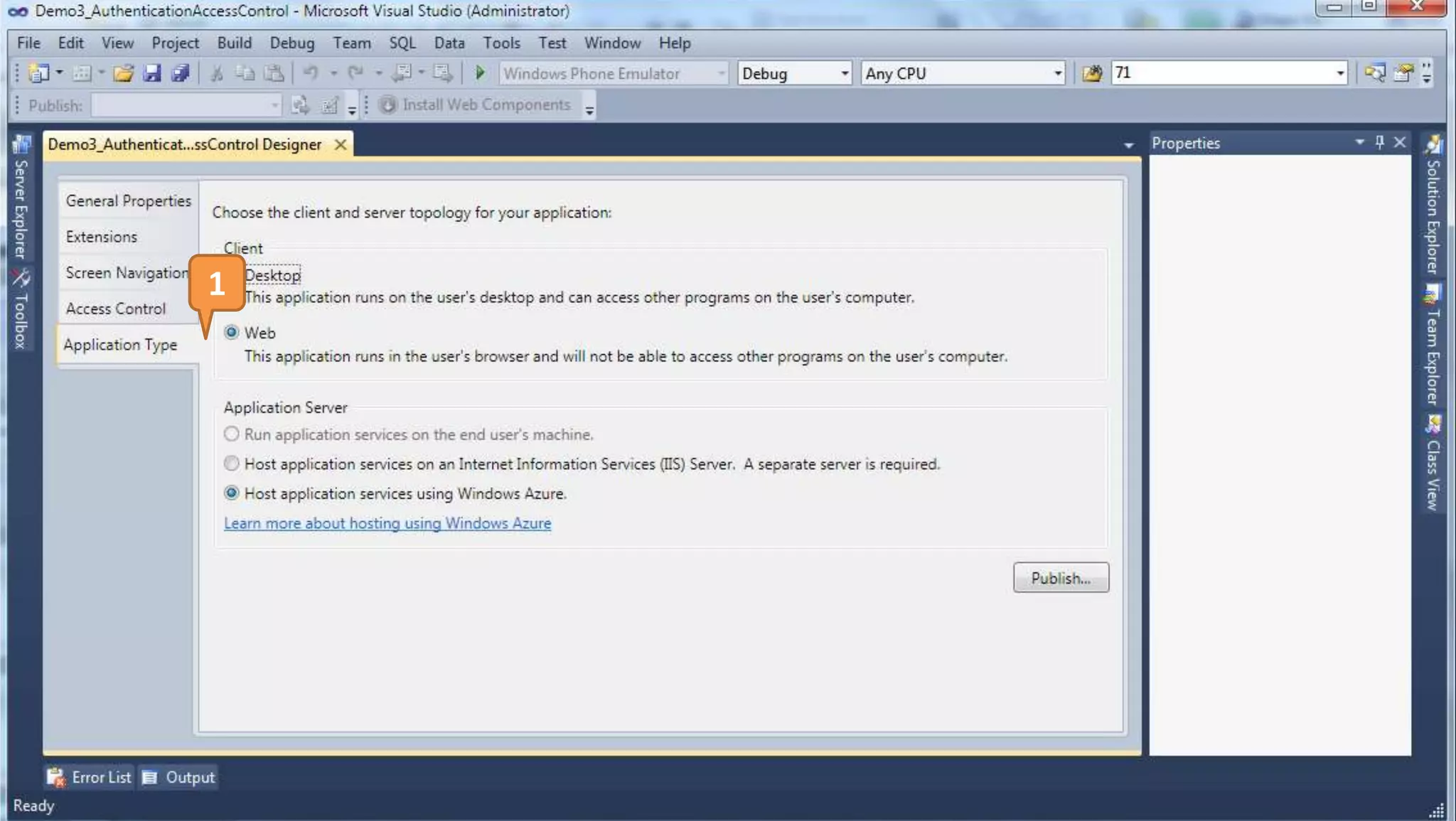This screenshot has height=821, width=1456.
Task: Pin the Properties panel
Action: (1379, 142)
